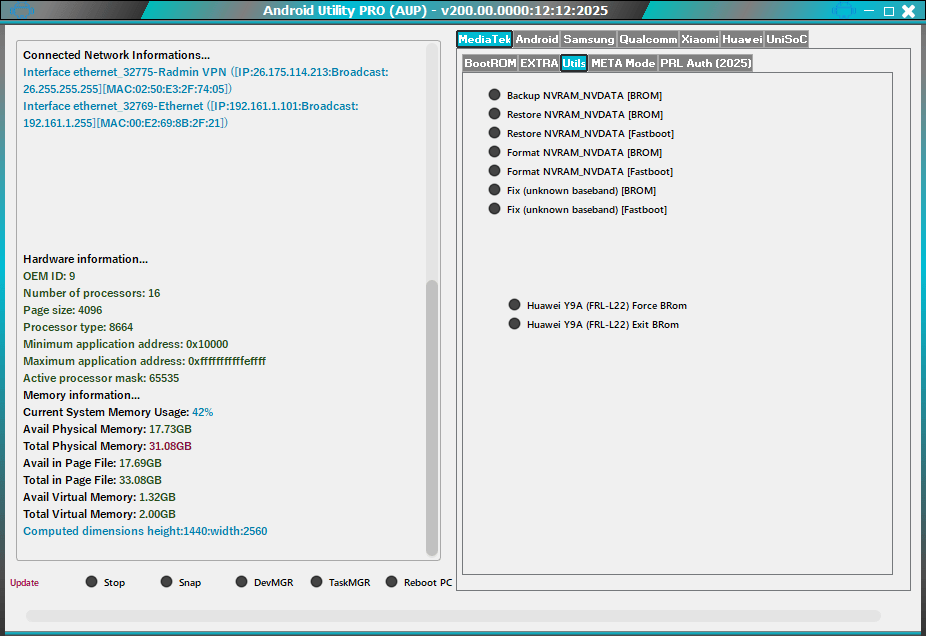Screen dimensions: 926x636
Task: Choose Format NVRAM_NVDATA [BROM] option
Action: click(493, 152)
